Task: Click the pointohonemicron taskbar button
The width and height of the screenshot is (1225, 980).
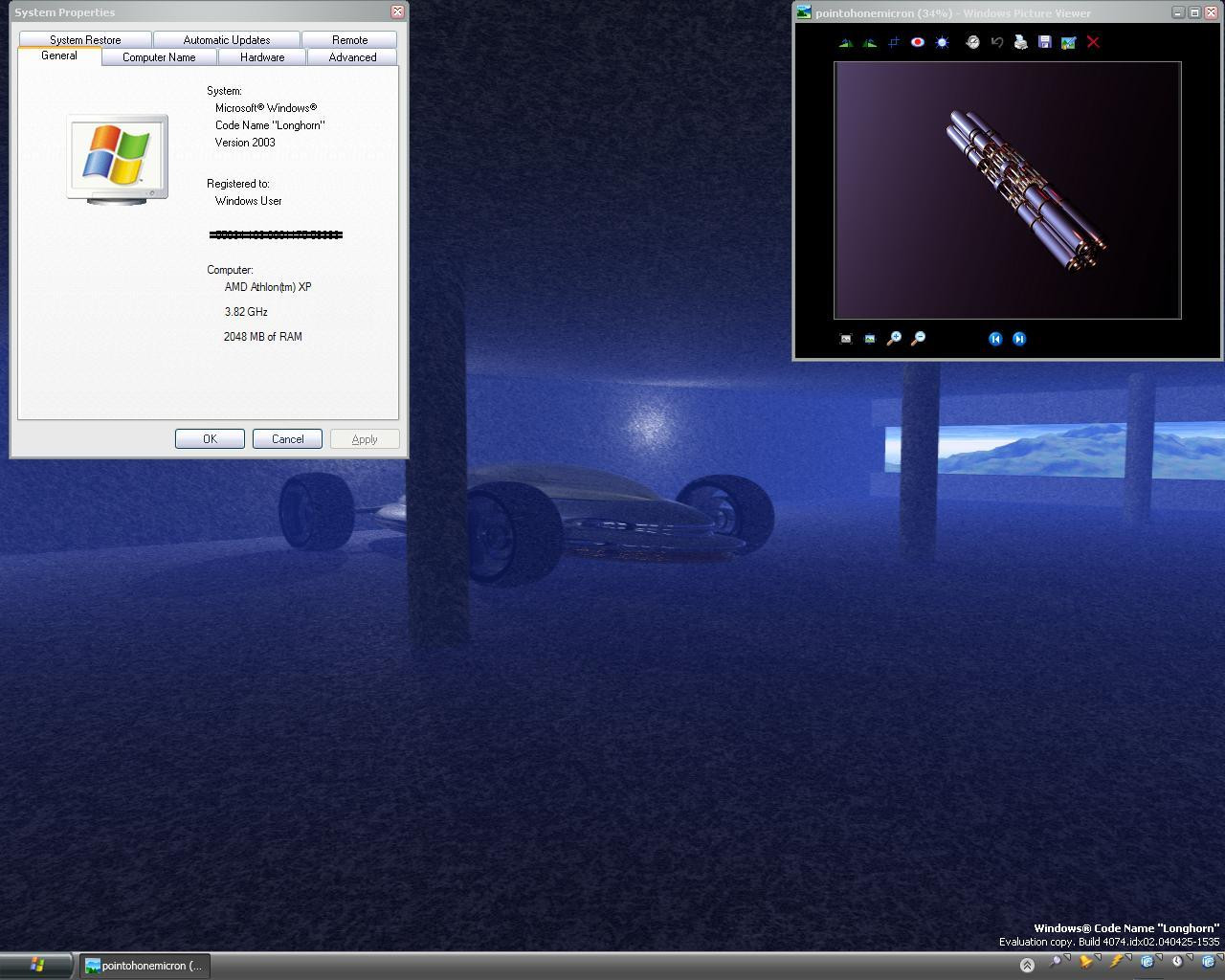Action: coord(145,966)
